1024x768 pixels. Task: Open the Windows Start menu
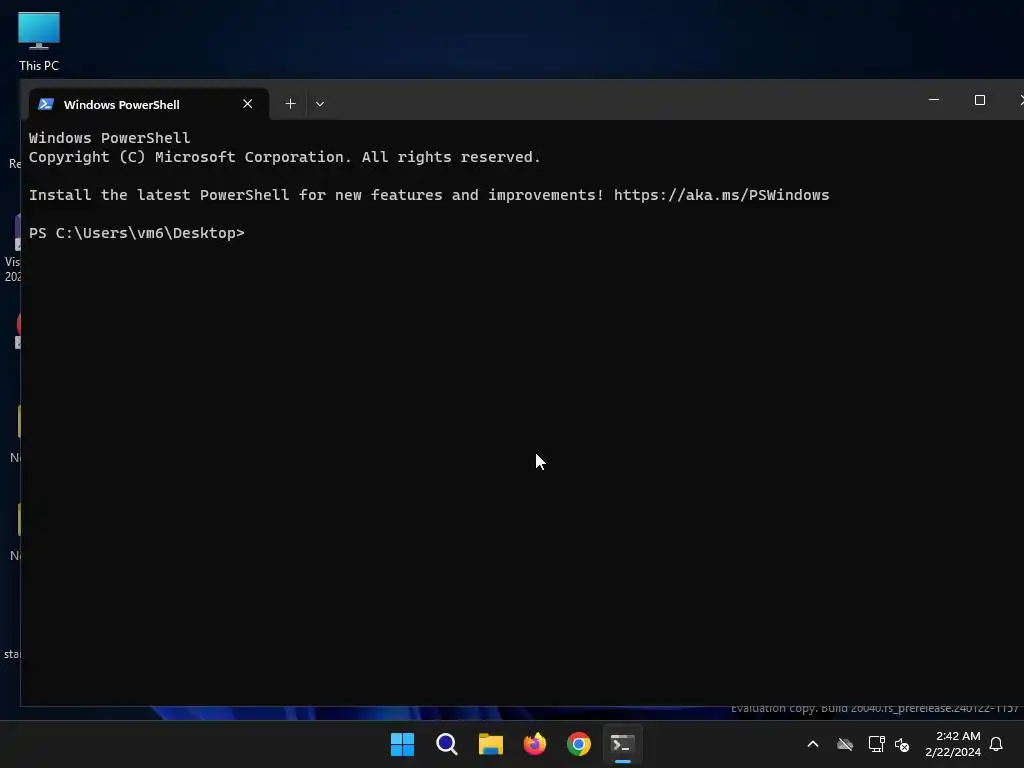point(402,744)
